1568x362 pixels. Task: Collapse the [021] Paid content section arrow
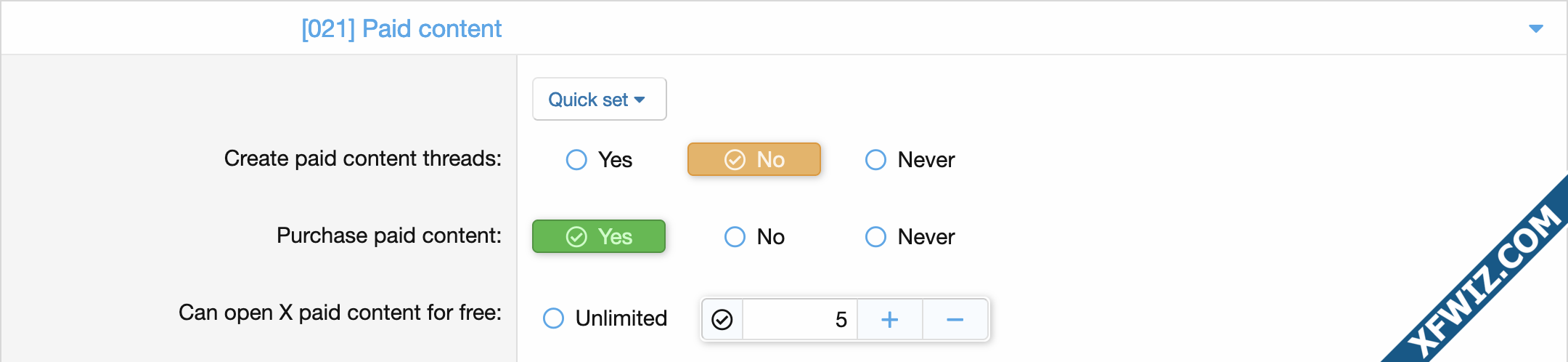1535,28
